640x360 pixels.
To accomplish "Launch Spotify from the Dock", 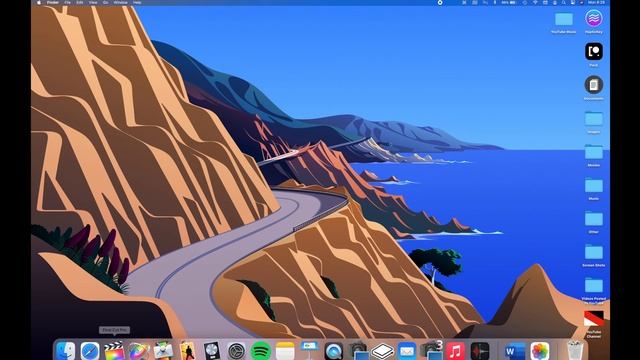I will point(261,351).
